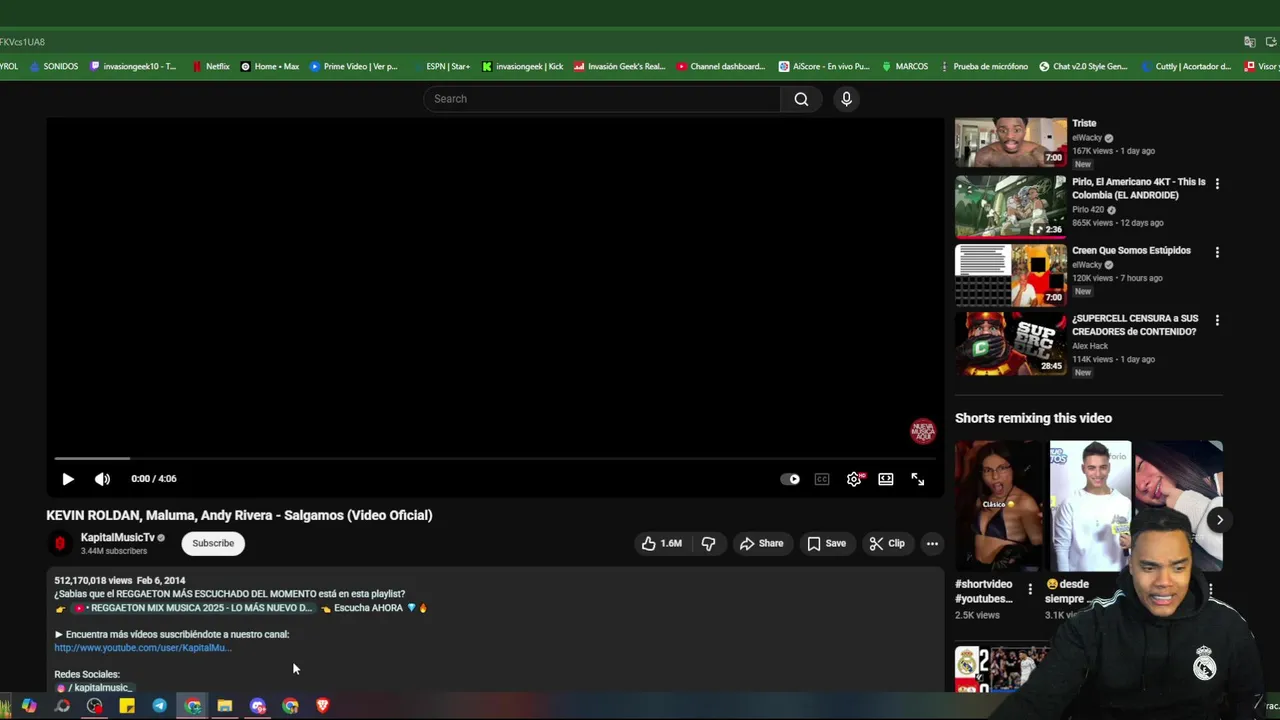Viewport: 1280px width, 720px height.
Task: Save the video to a playlist
Action: (x=827, y=543)
